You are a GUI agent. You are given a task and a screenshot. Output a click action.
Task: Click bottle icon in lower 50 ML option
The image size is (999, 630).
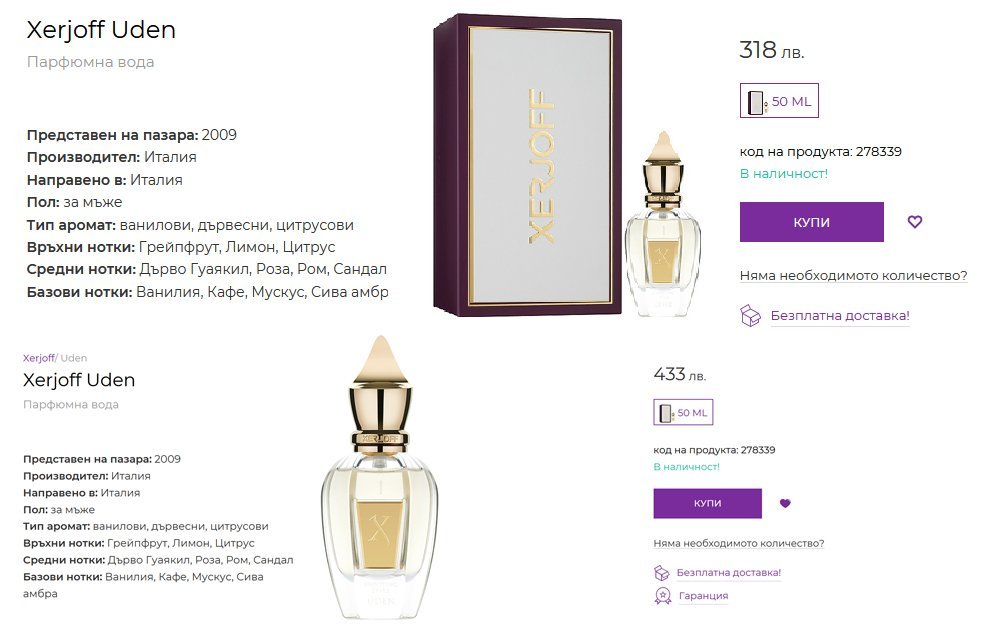(x=666, y=413)
